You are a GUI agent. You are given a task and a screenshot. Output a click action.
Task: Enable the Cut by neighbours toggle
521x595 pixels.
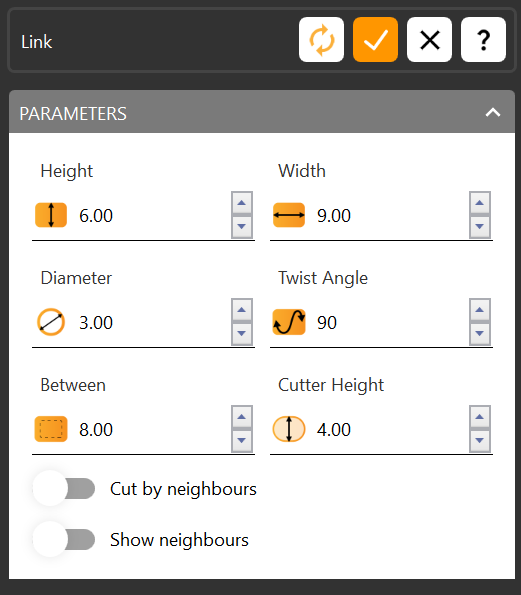tap(64, 488)
